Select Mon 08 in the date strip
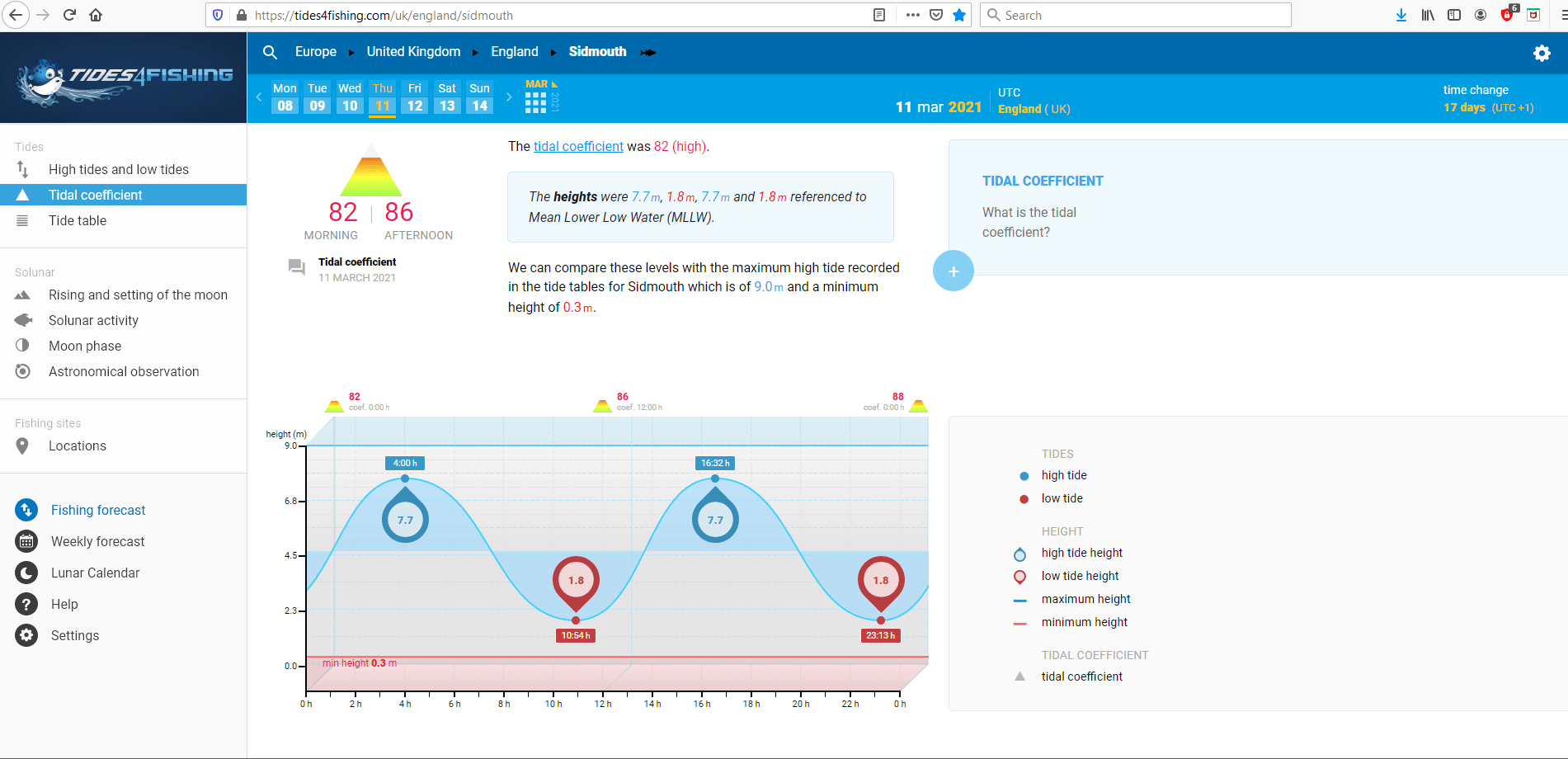Screen dimensions: 1568x759 [285, 97]
